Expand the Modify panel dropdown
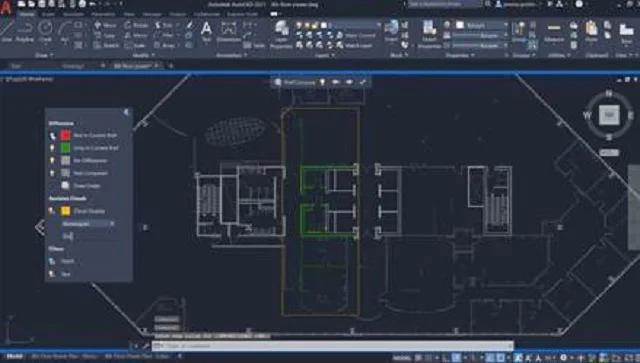 point(144,55)
